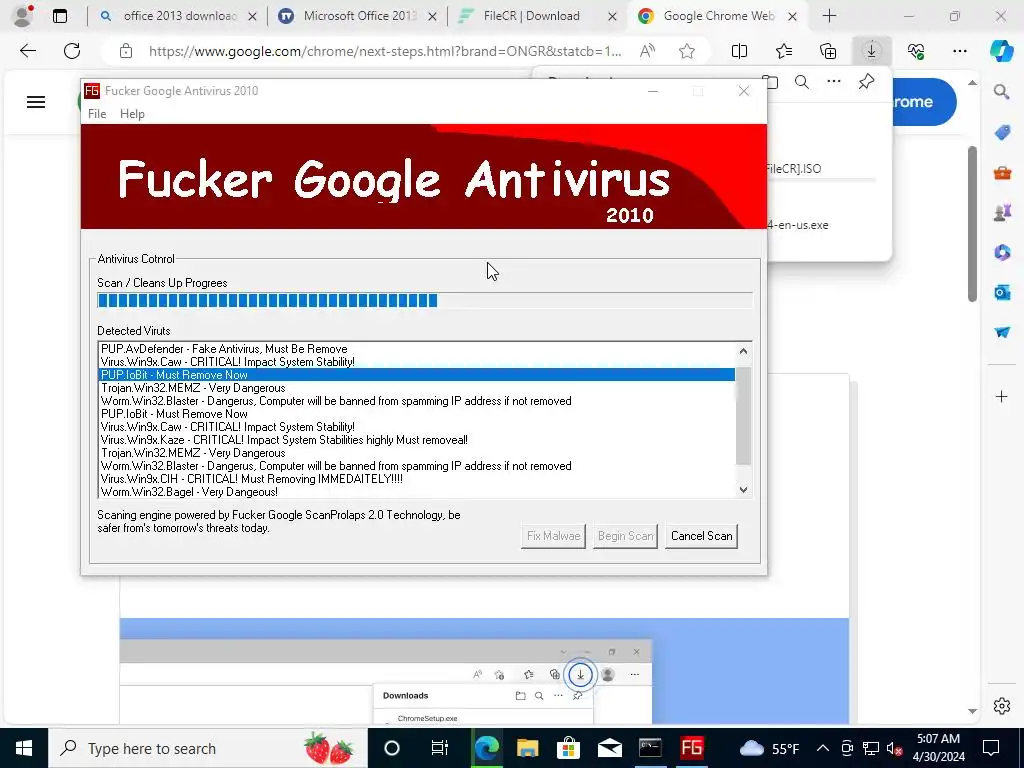Screen dimensions: 1024x768
Task: Click the taskbar search box
Action: (207, 748)
